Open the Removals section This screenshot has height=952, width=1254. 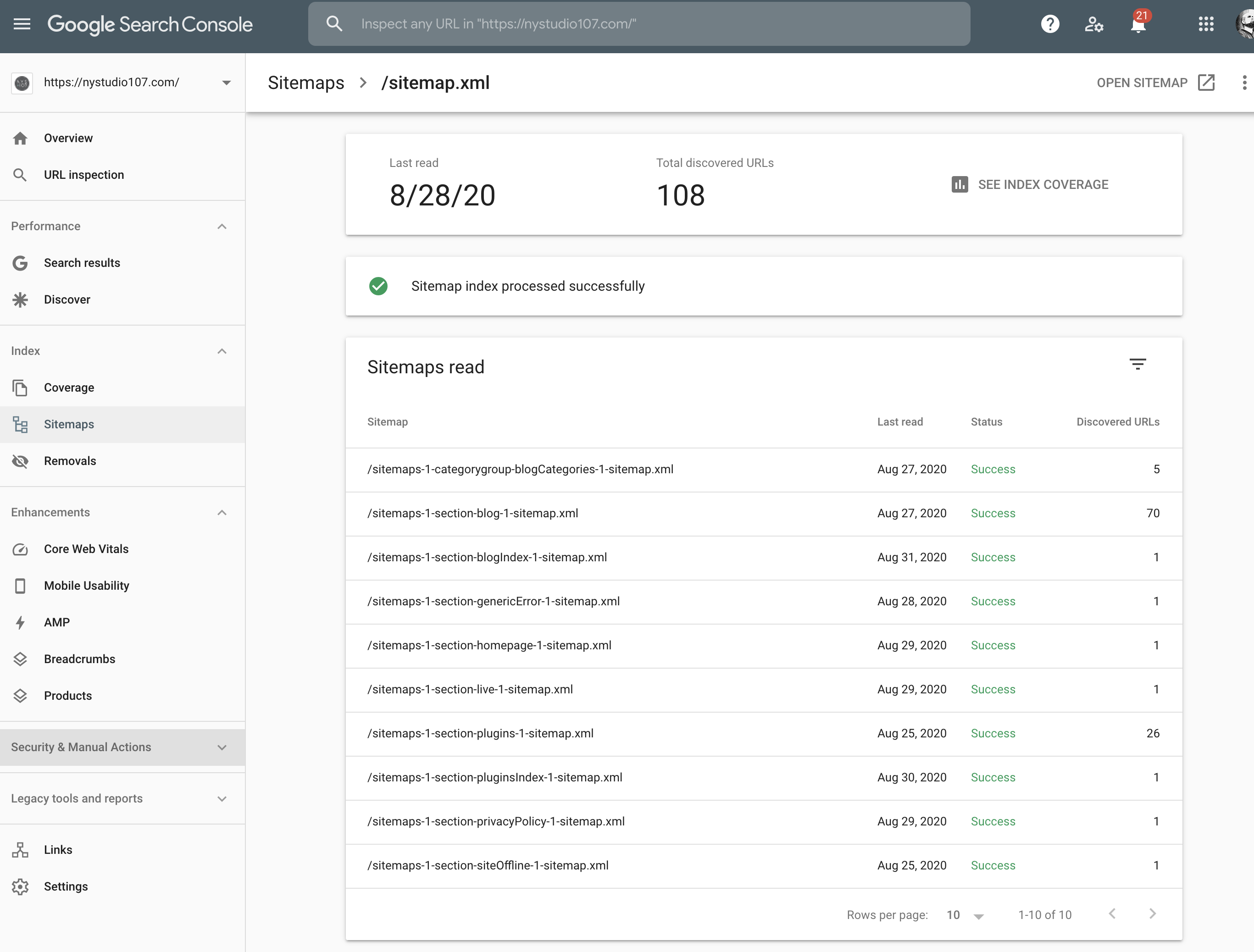[70, 461]
